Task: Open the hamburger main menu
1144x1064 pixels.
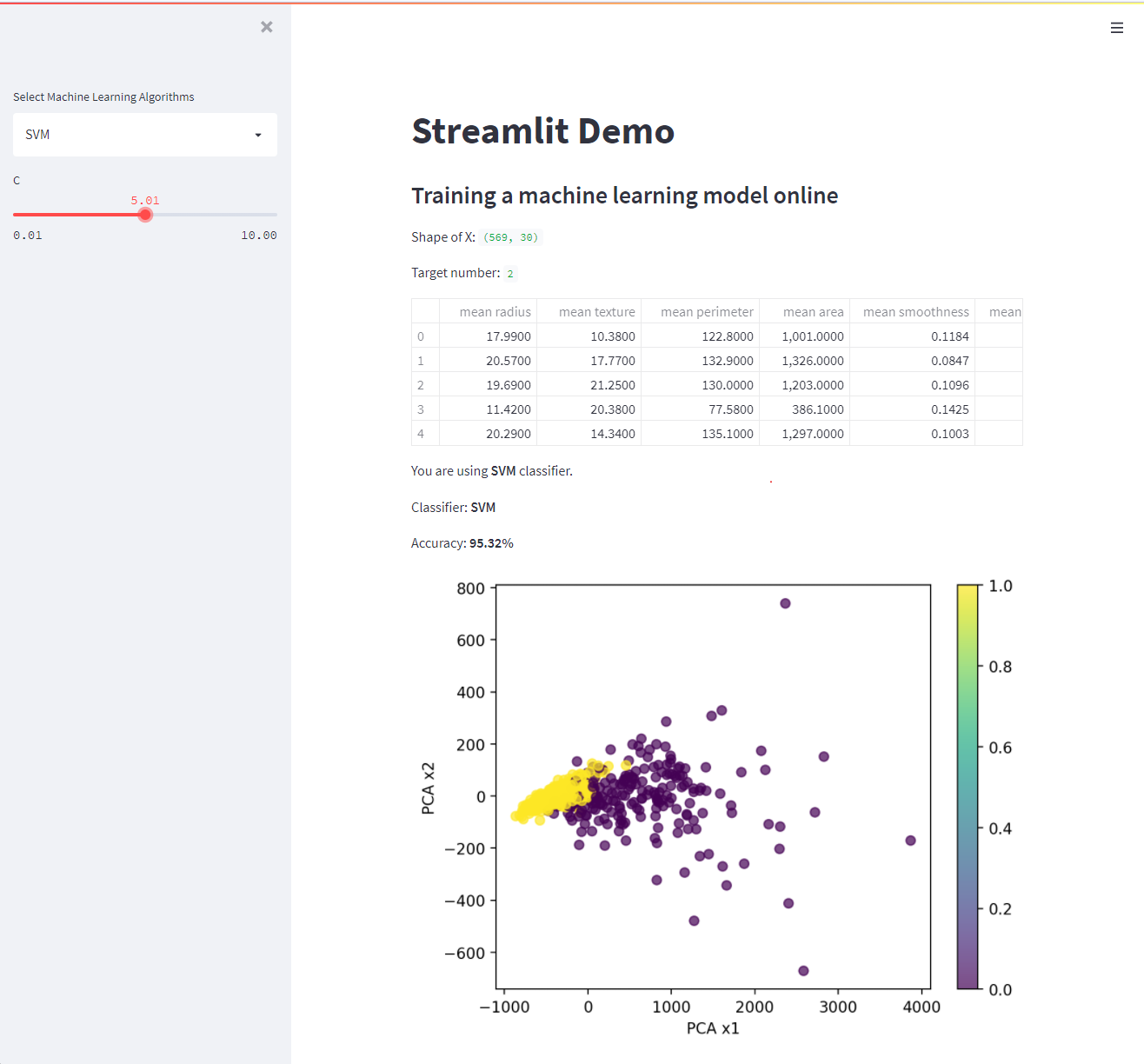Action: [x=1117, y=28]
